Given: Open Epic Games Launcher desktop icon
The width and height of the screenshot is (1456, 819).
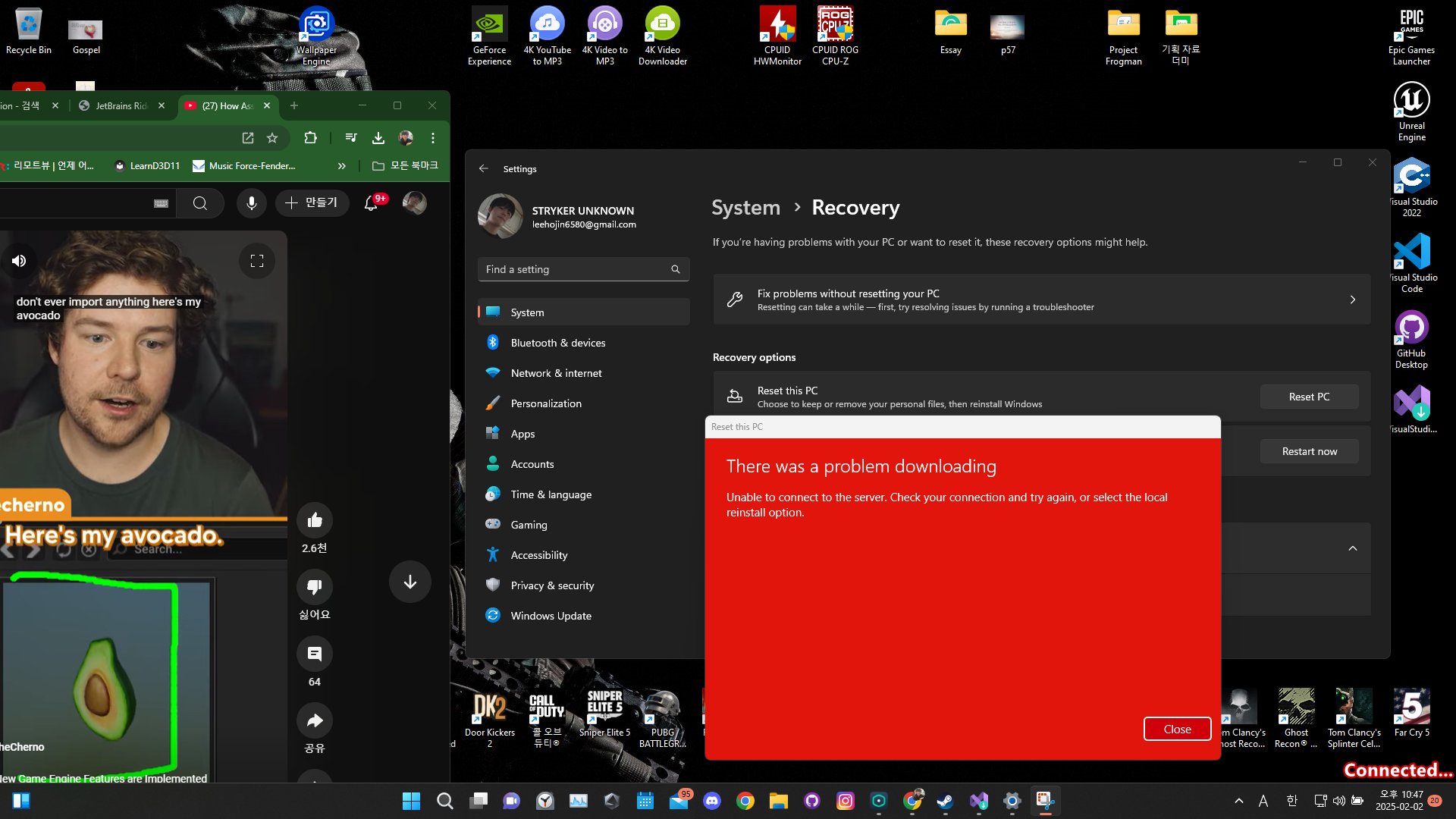Looking at the screenshot, I should click(x=1411, y=36).
